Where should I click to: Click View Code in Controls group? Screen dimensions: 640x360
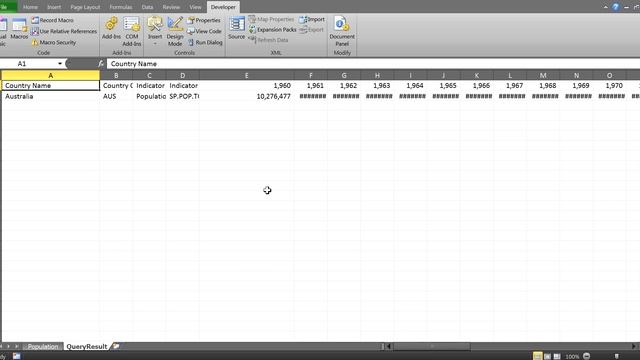[x=204, y=31]
